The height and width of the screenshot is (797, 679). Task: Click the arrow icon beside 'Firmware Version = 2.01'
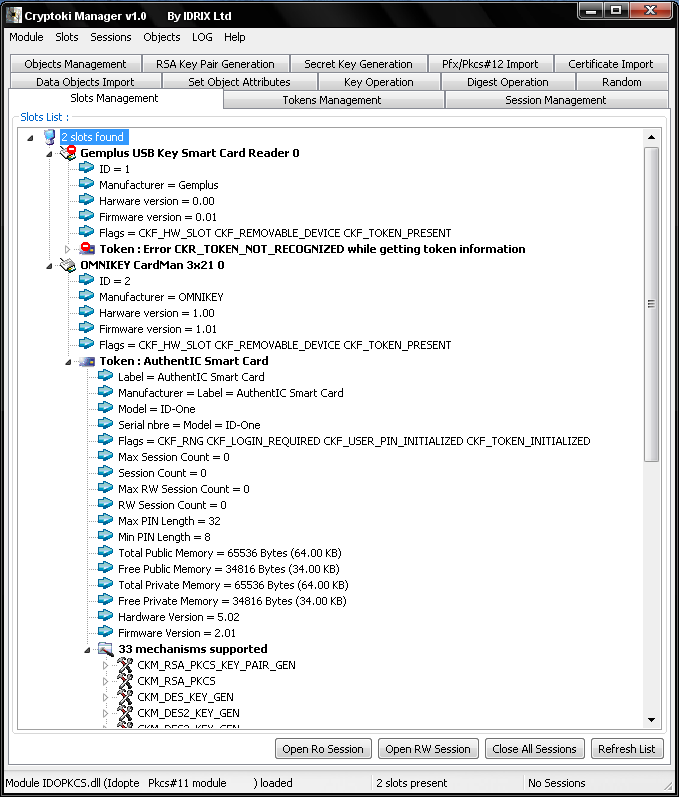tap(105, 631)
